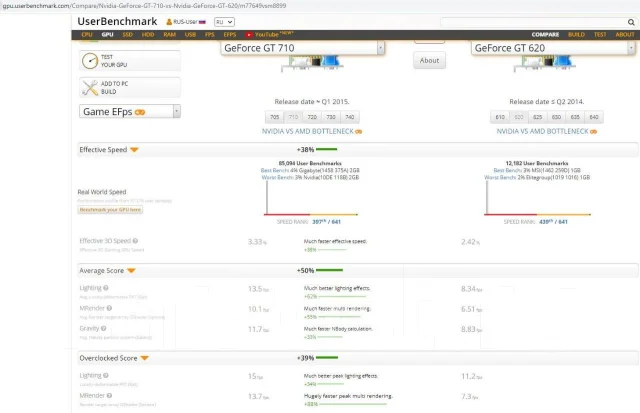This screenshot has width=640, height=413.
Task: Click the link icon next to Game EFps
Action: (x=140, y=112)
